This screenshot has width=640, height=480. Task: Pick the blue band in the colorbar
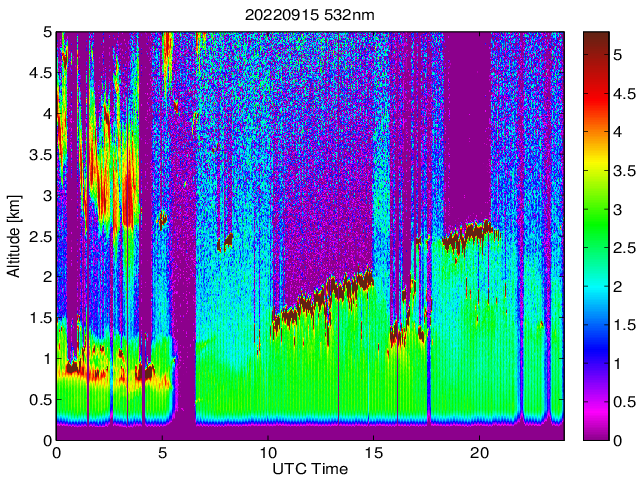click(x=596, y=340)
